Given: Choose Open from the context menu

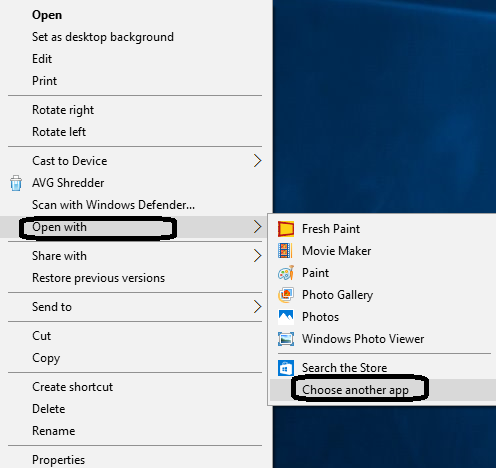Looking at the screenshot, I should [47, 15].
